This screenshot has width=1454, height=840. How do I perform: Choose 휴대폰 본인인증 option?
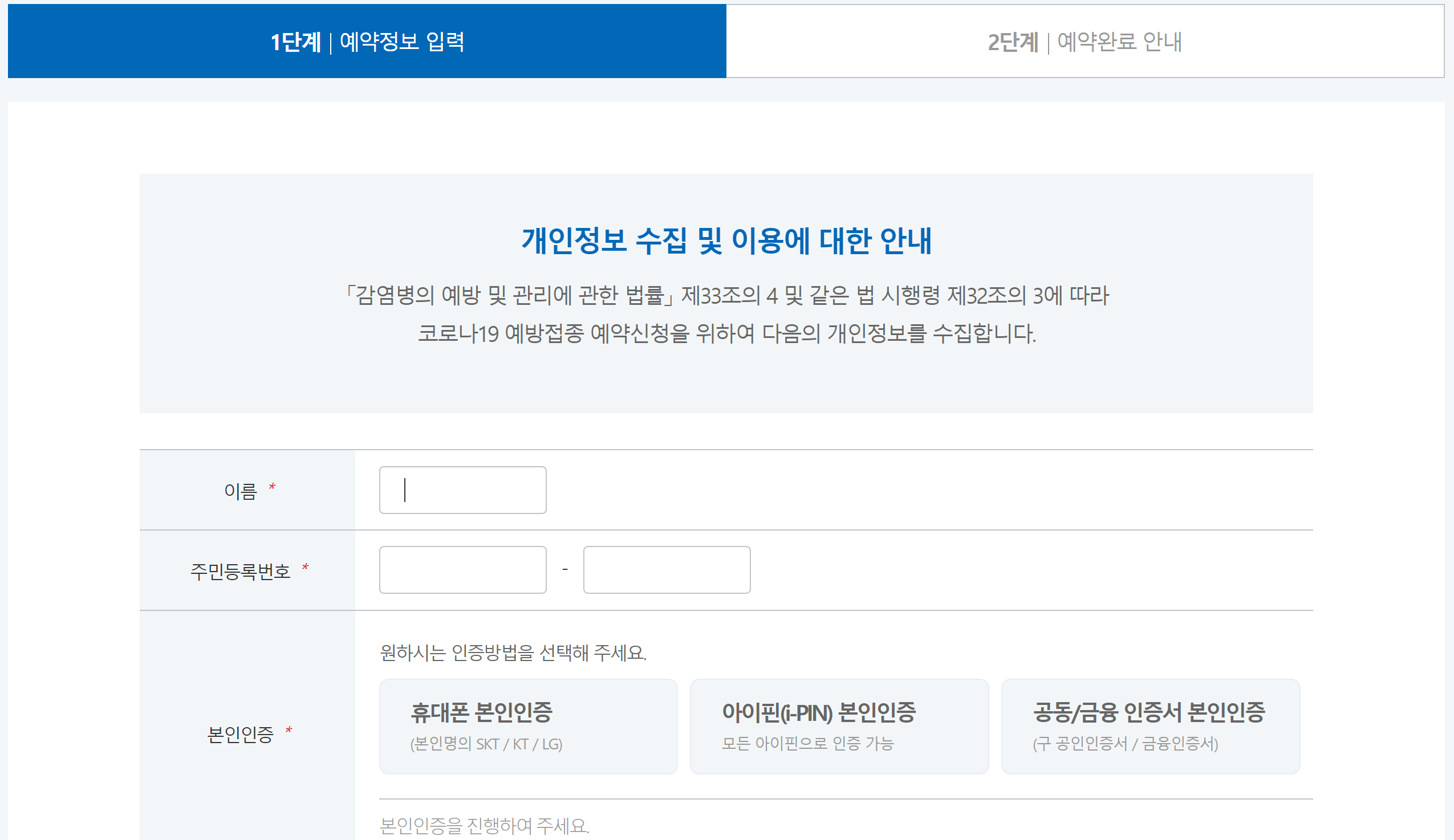(528, 727)
